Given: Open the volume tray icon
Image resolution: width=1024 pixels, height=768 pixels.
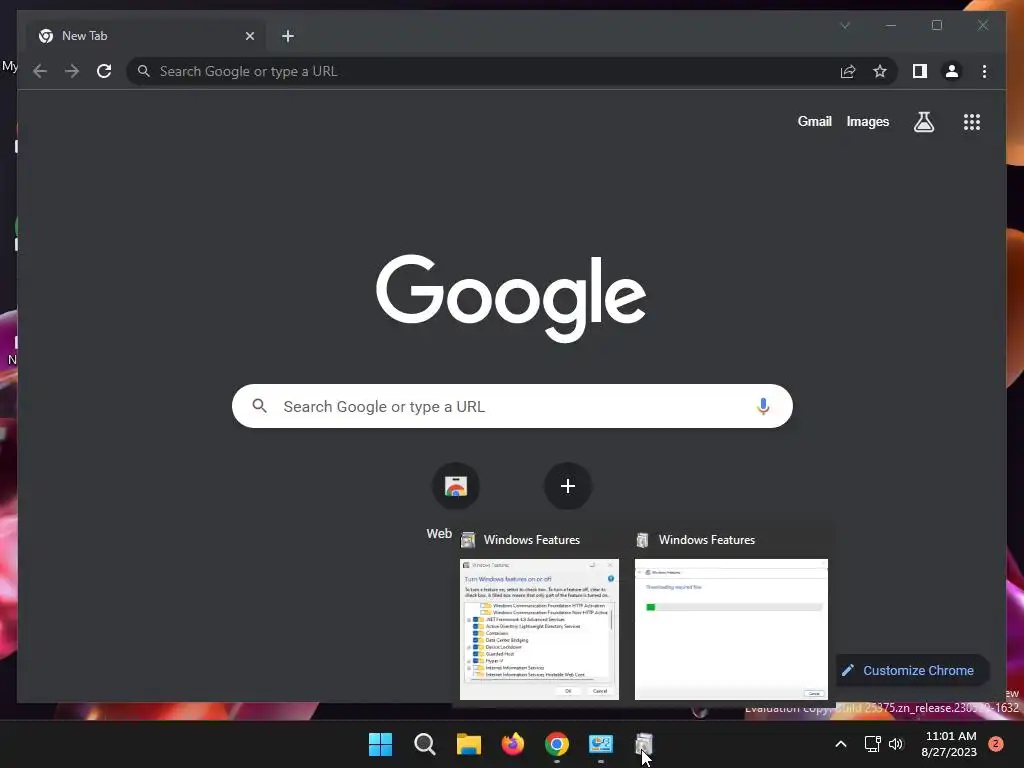Looking at the screenshot, I should click(896, 744).
